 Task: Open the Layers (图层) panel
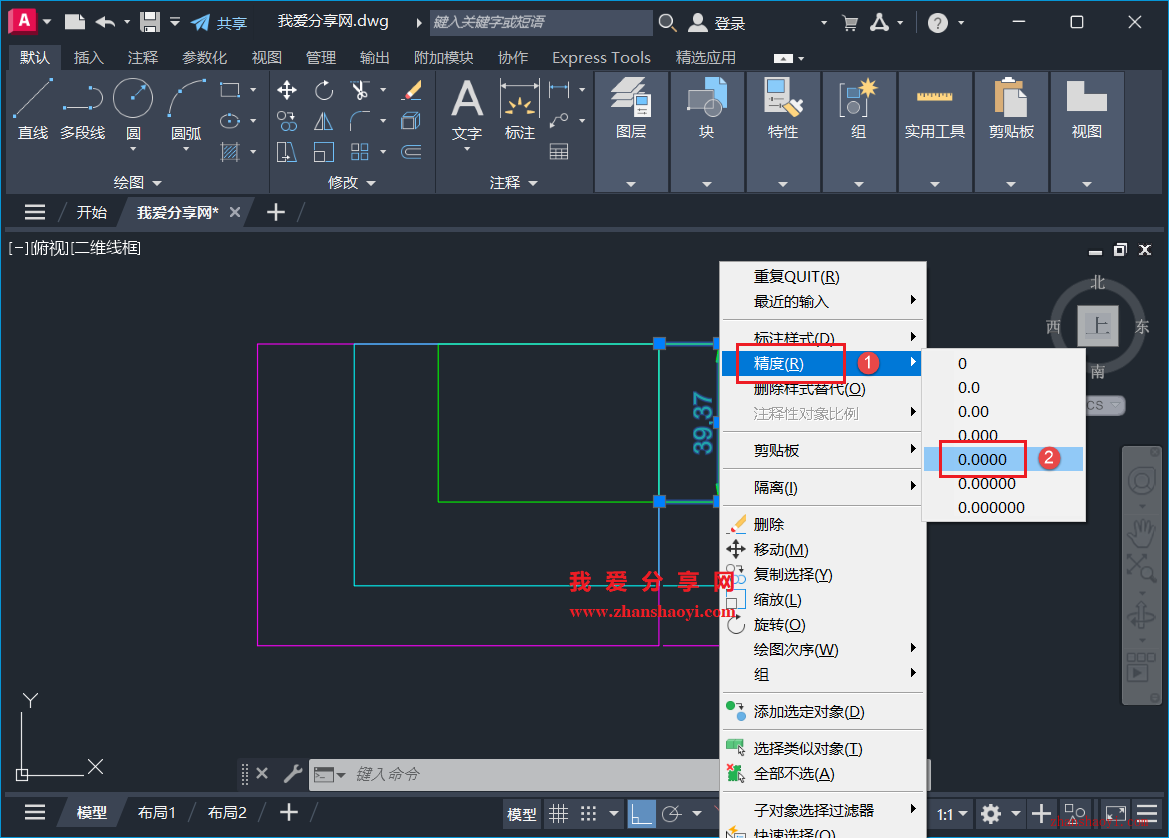point(631,131)
